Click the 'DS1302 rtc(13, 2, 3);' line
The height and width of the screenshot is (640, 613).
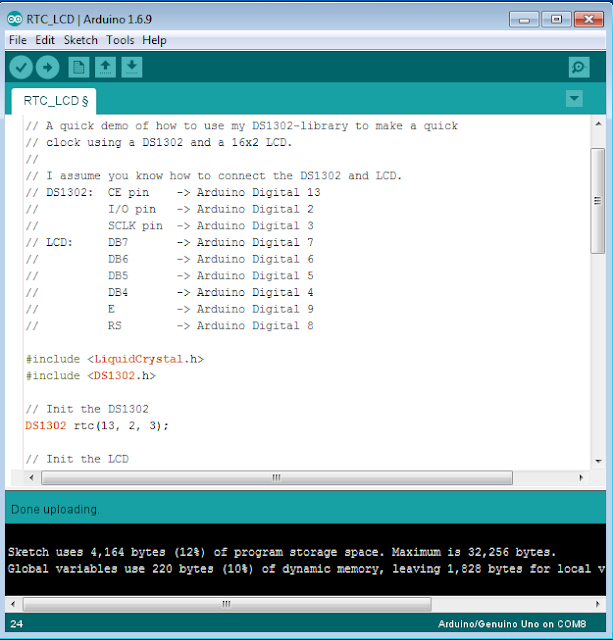[x=97, y=426]
